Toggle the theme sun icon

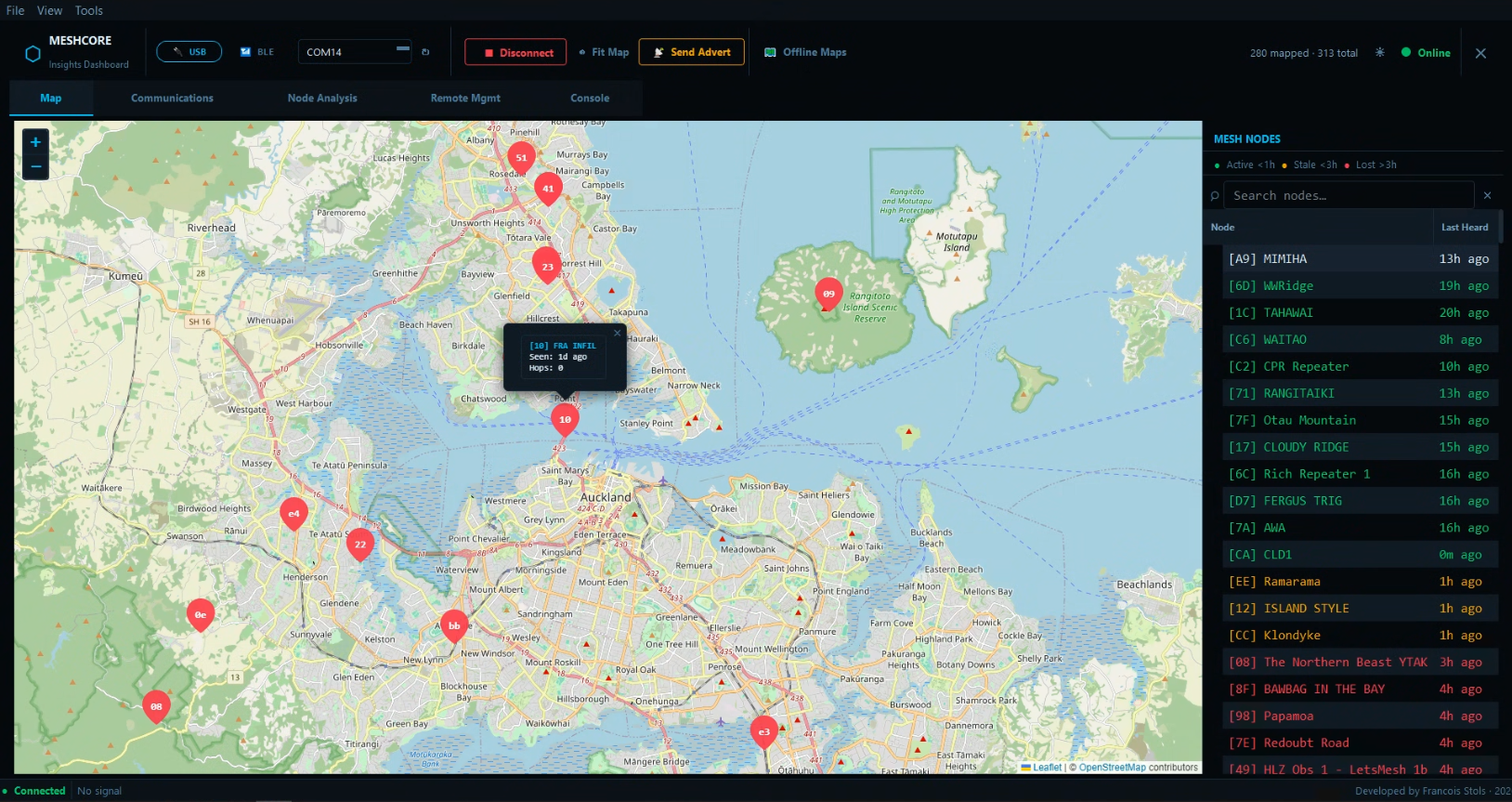pyautogui.click(x=1379, y=52)
